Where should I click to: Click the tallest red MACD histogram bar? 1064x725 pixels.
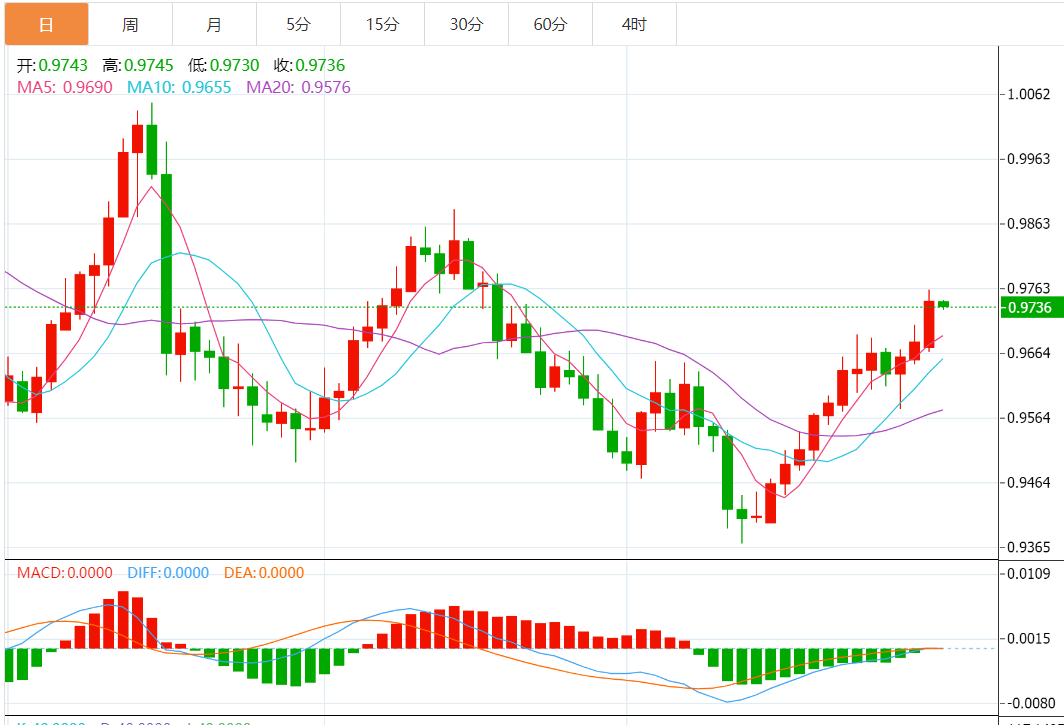123,620
